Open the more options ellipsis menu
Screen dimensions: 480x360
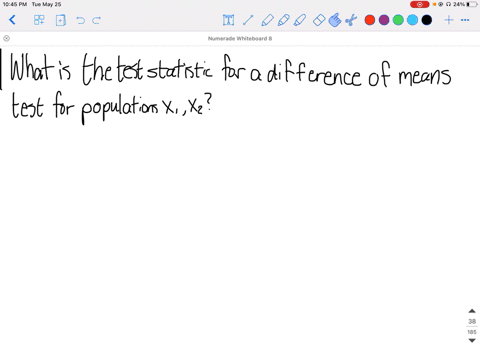click(x=465, y=20)
